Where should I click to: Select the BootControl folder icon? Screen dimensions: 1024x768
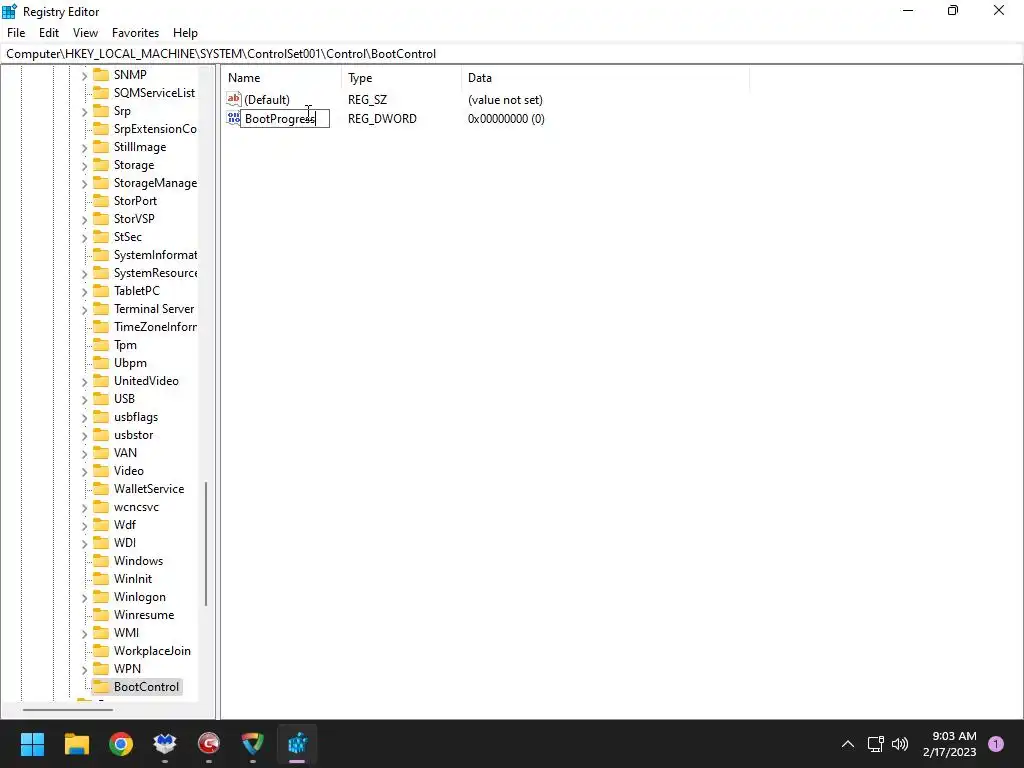pos(101,686)
